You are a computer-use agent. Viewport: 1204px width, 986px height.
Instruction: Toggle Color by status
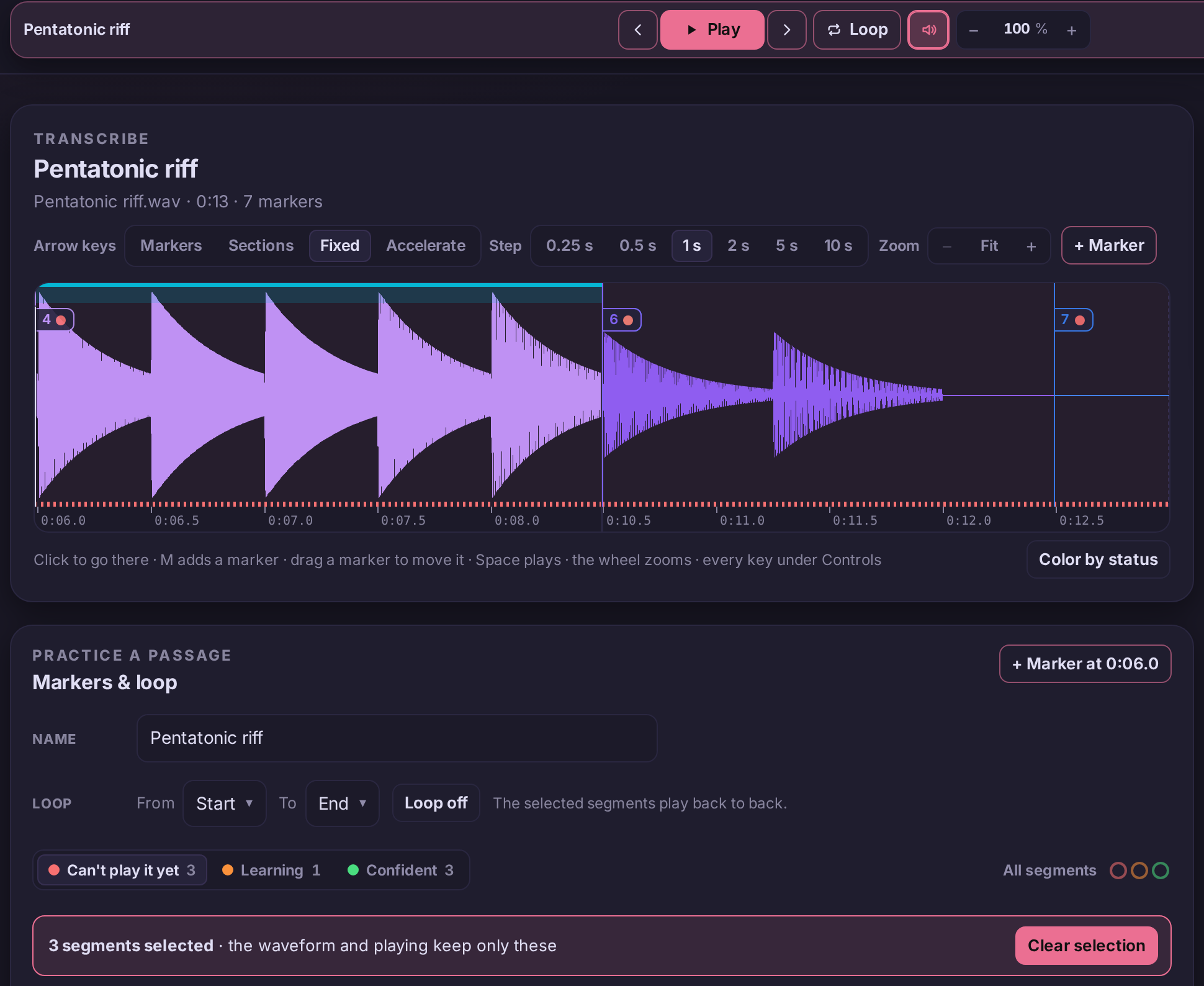pyautogui.click(x=1098, y=559)
